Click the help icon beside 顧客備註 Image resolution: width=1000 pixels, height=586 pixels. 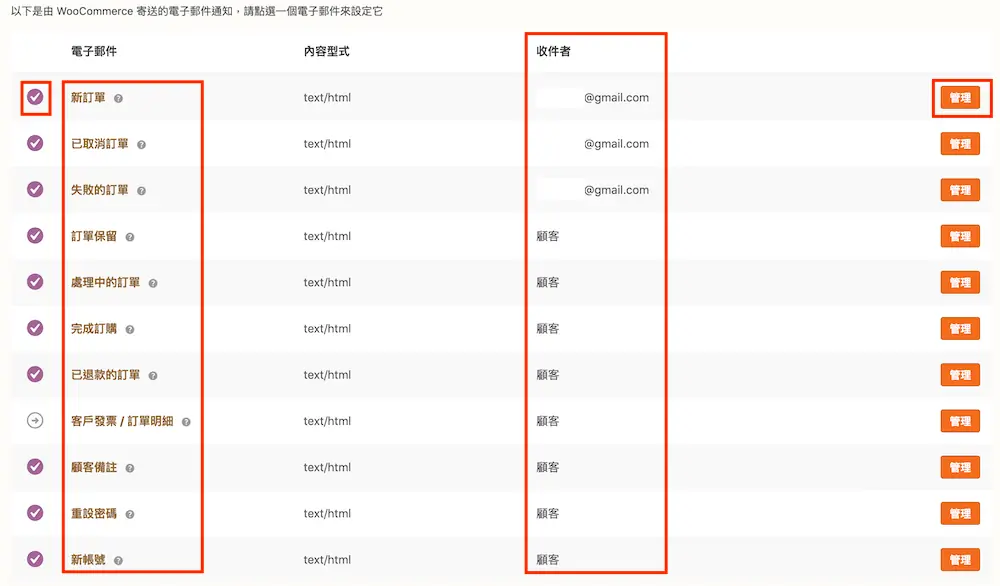coord(129,468)
